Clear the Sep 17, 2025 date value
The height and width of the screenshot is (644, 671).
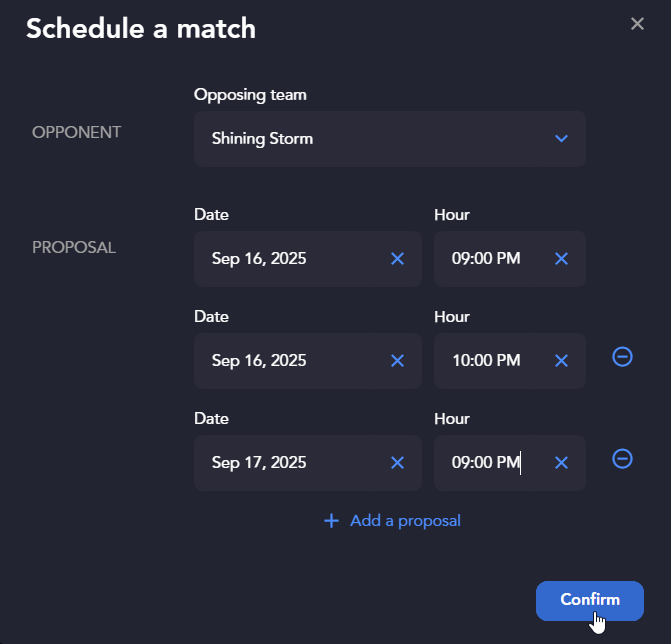397,463
